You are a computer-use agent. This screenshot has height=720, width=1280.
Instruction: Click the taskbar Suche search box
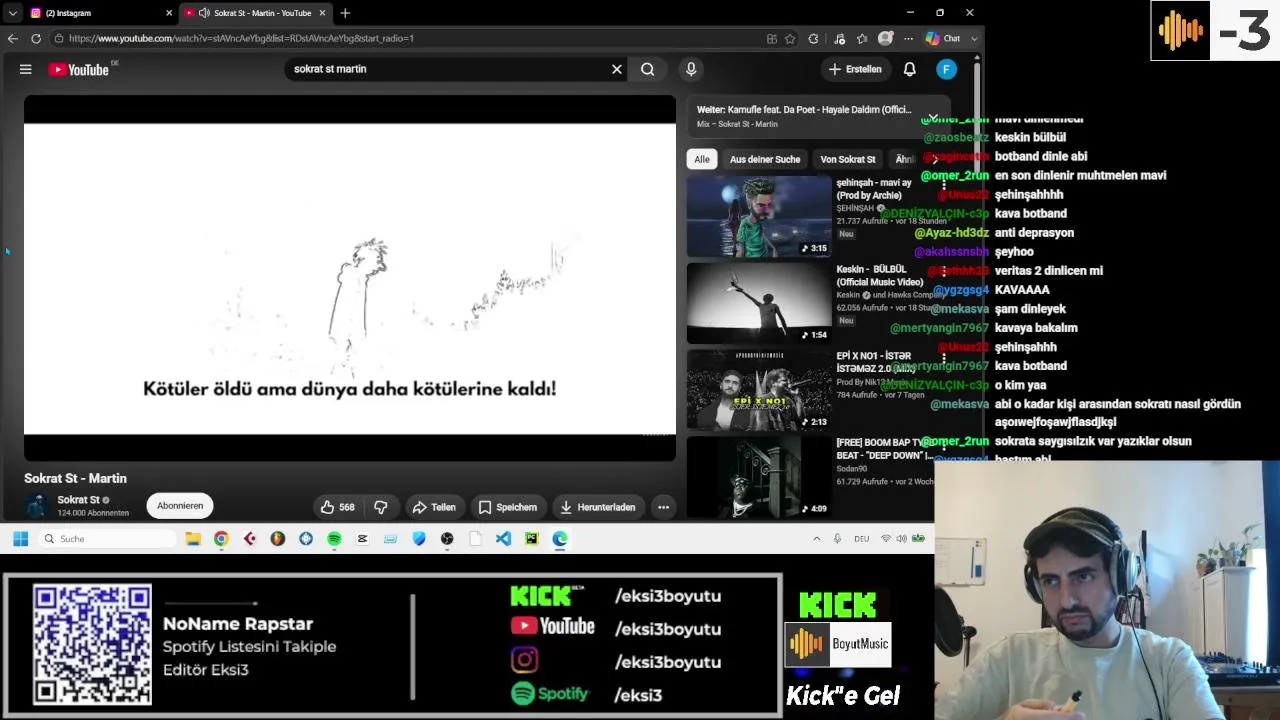coord(108,539)
